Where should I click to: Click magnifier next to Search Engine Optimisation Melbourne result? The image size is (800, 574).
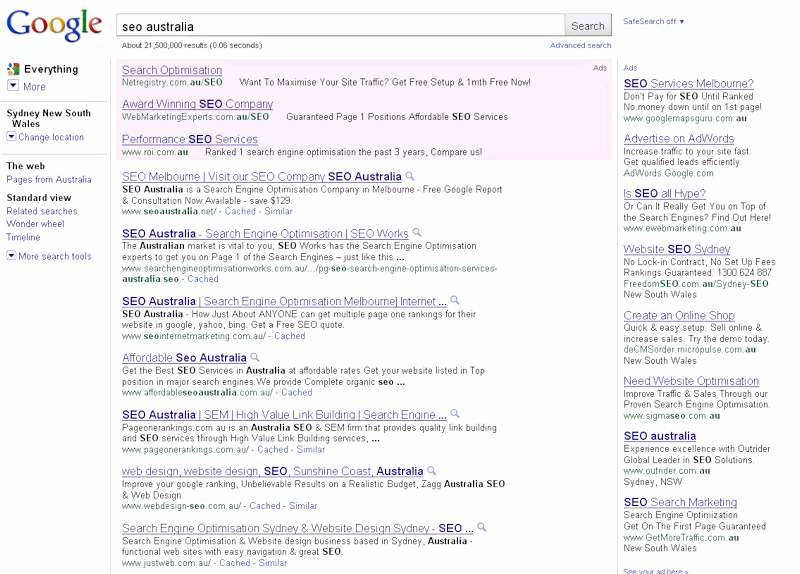[455, 301]
